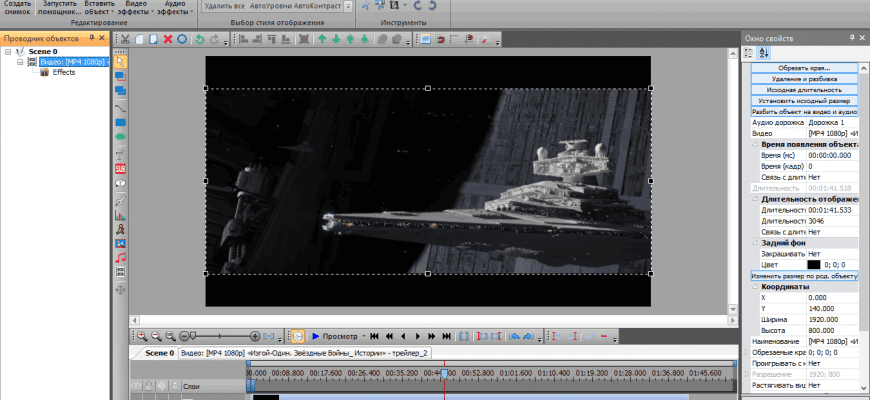The height and width of the screenshot is (400, 870).
Task: Click the red magnet snapping icon
Action: (441, 39)
